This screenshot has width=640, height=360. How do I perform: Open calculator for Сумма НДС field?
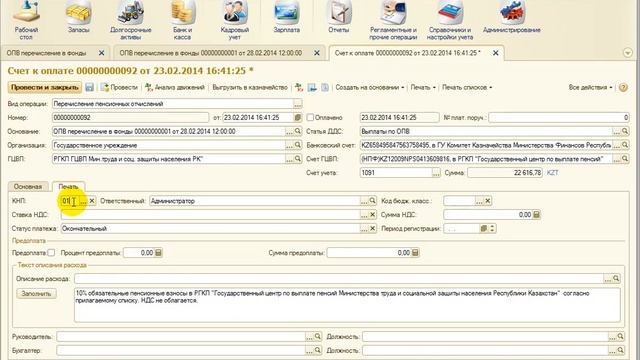[x=536, y=215]
